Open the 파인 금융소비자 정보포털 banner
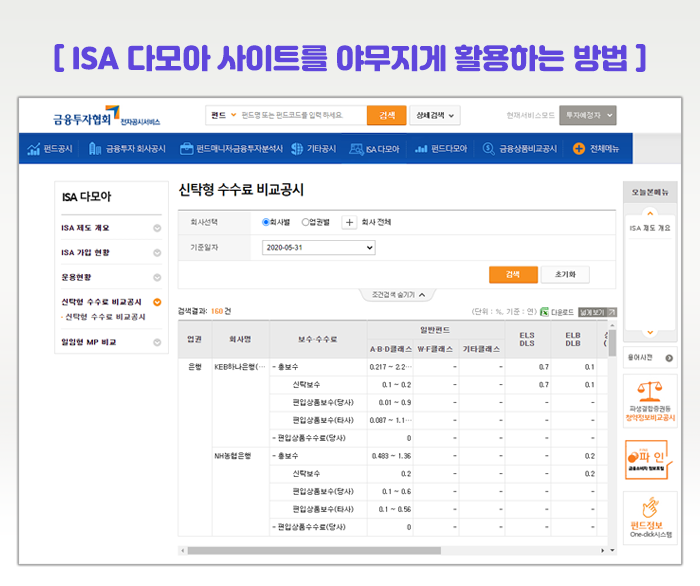The image size is (700, 586). [650, 457]
